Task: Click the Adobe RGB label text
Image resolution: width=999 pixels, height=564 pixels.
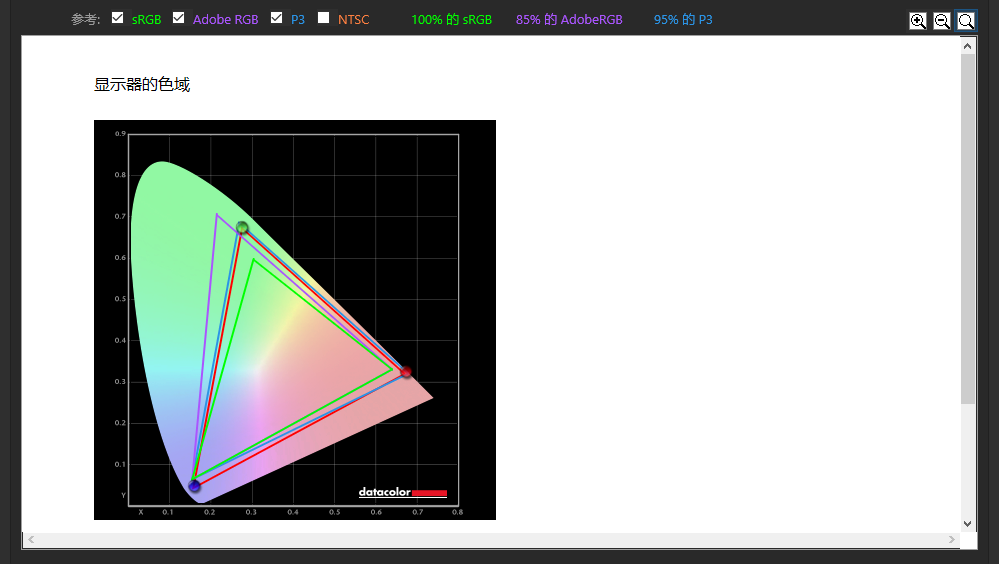Action: coord(226,20)
